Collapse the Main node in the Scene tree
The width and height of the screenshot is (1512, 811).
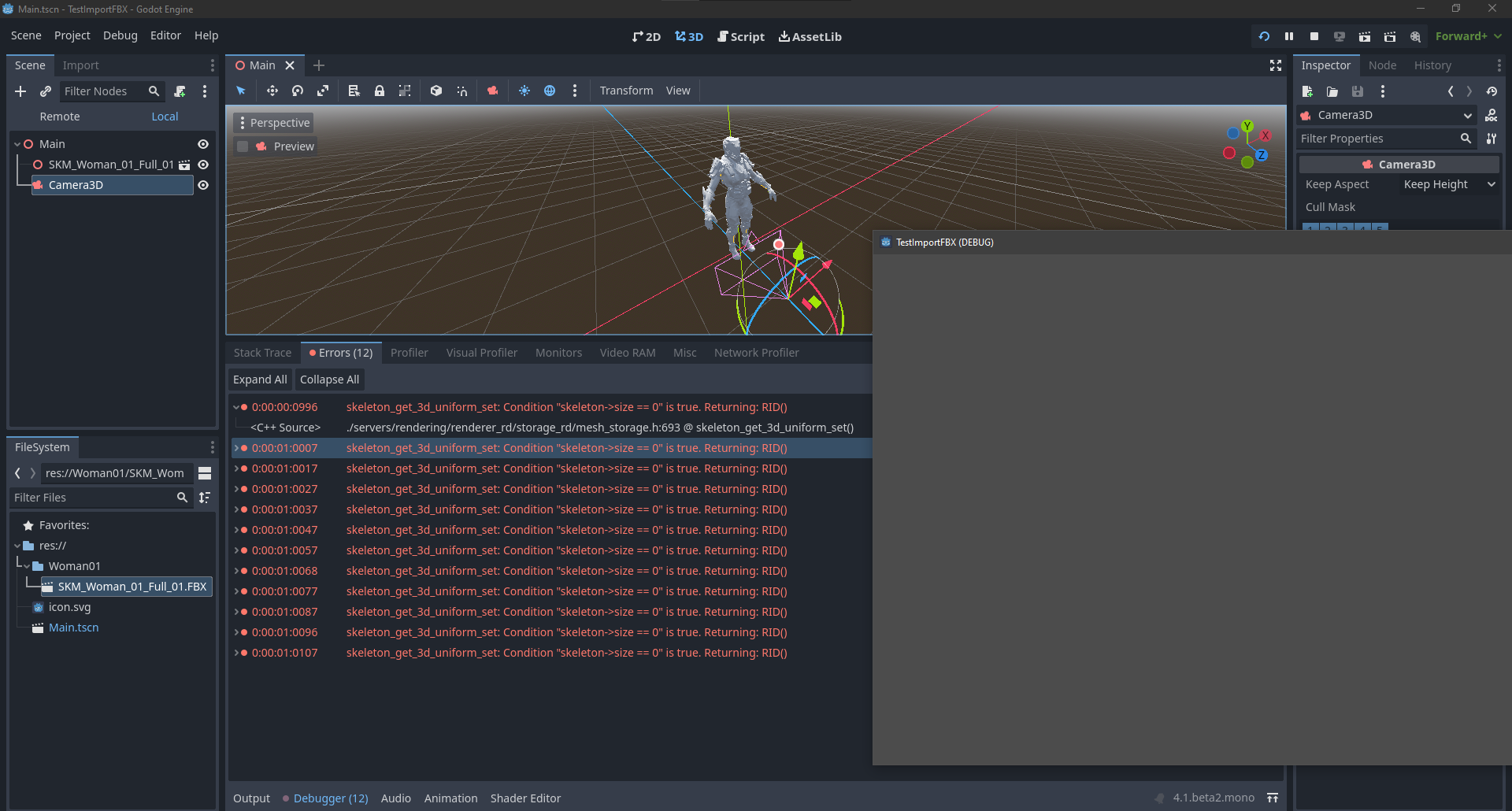(x=16, y=143)
